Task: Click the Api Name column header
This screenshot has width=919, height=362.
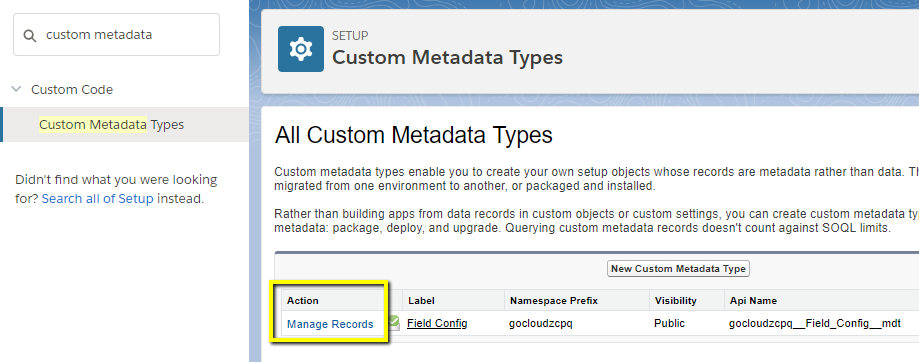Action: [753, 300]
